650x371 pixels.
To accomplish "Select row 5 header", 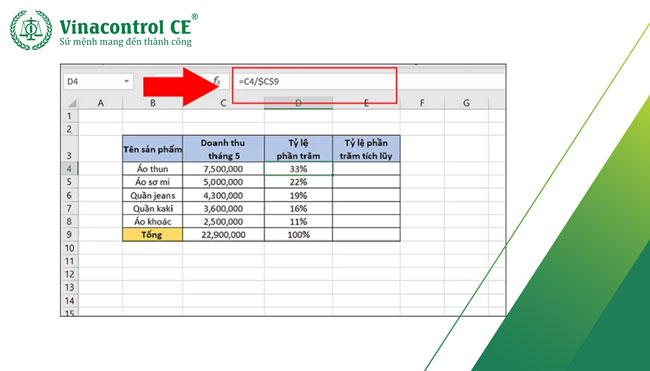I will coord(70,182).
